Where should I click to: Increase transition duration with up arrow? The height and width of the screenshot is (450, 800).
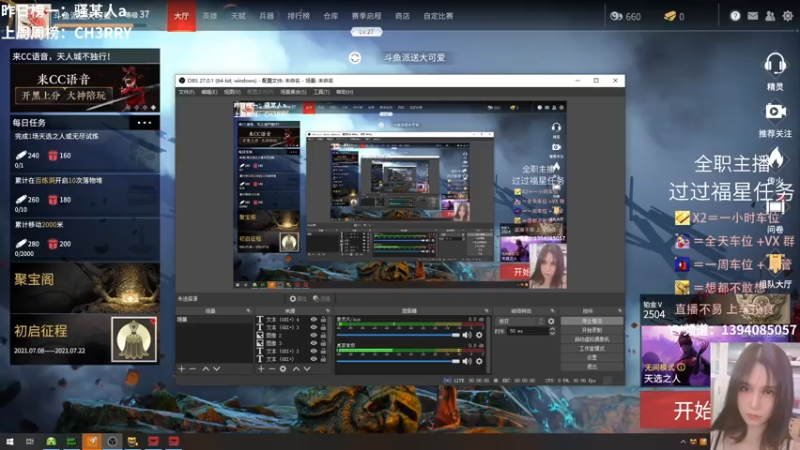(x=552, y=329)
